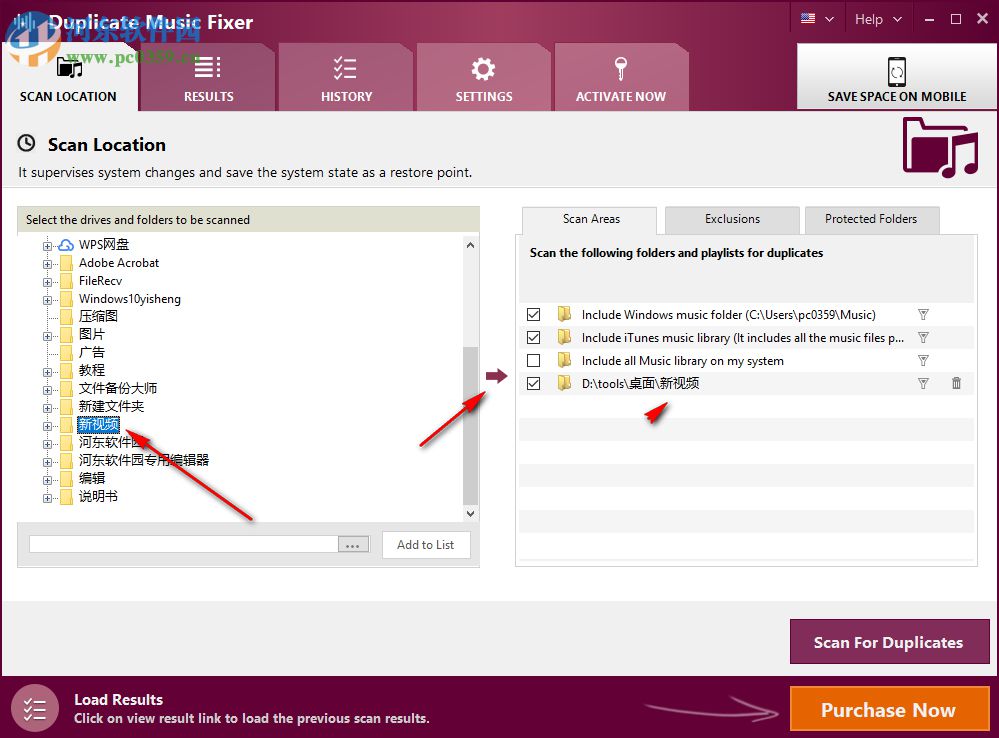Click the Load Results checklist icon
Image resolution: width=999 pixels, height=738 pixels.
(x=35, y=708)
